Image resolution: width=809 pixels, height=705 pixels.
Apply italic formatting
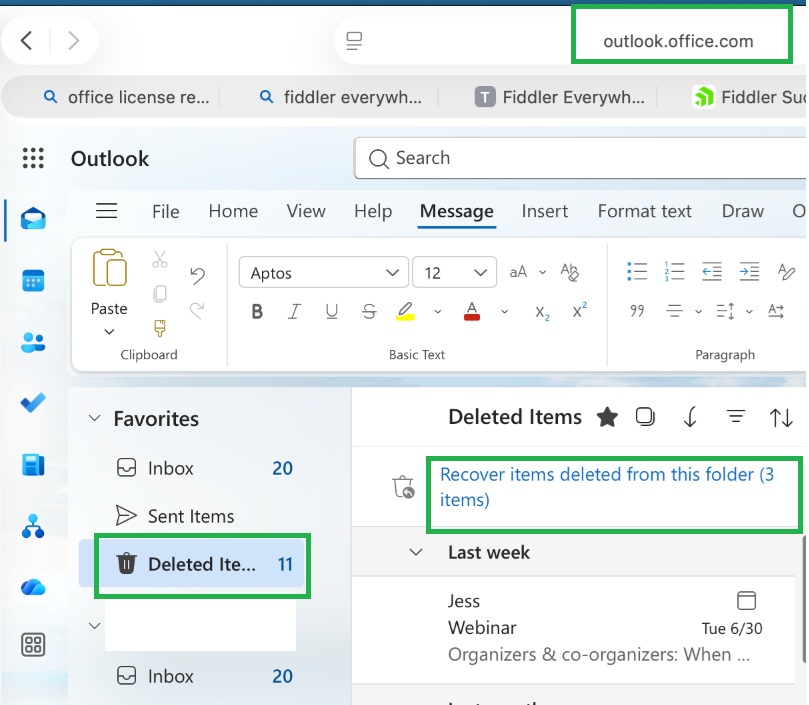pyautogui.click(x=294, y=311)
